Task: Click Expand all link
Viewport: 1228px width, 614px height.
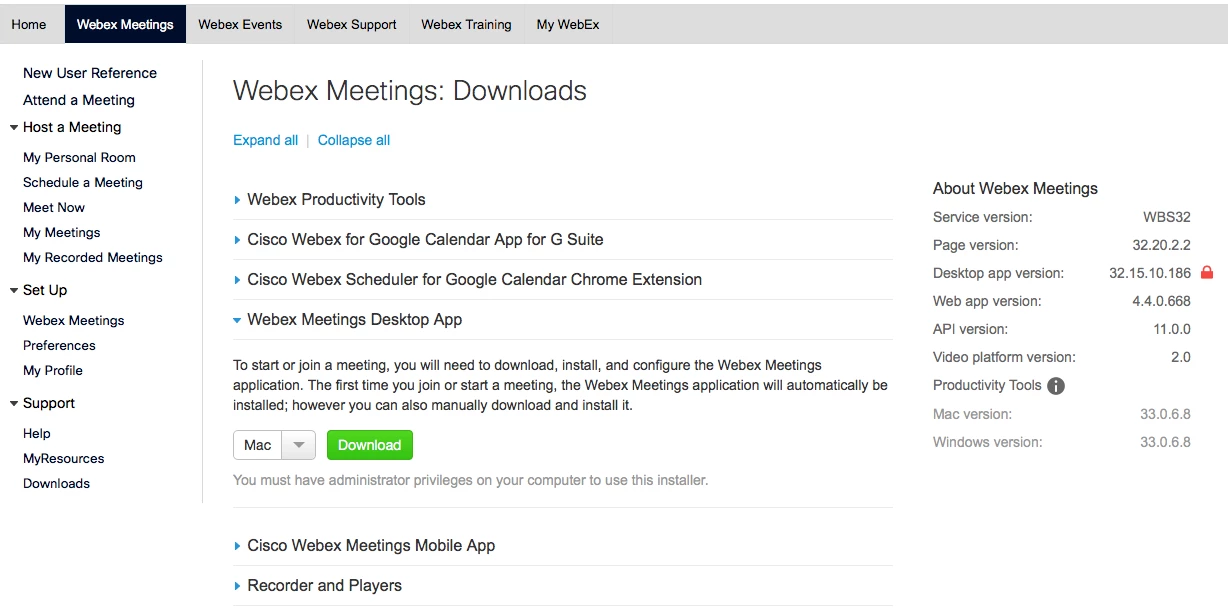Action: click(x=265, y=140)
